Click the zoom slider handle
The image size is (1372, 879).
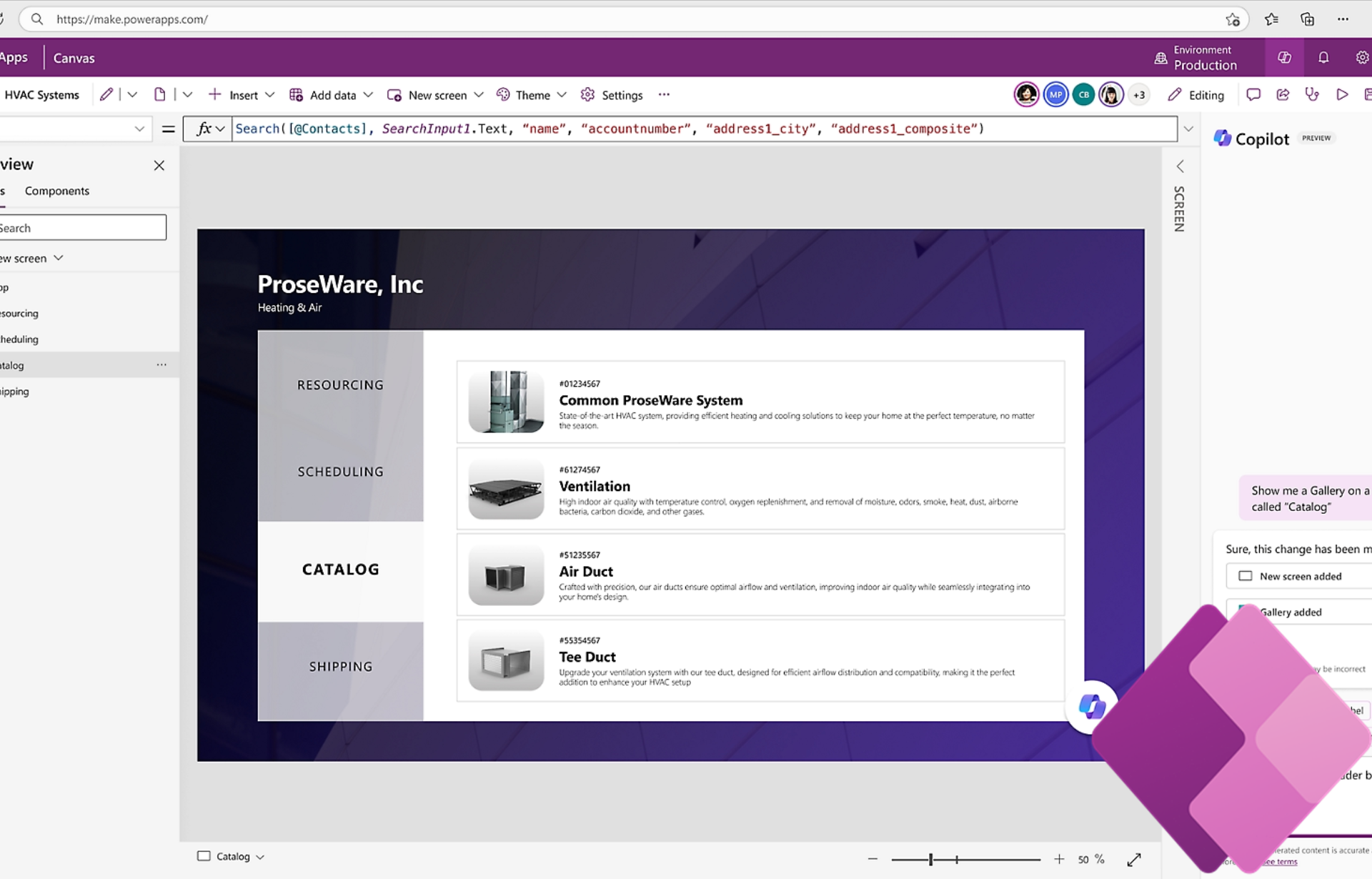pos(930,859)
